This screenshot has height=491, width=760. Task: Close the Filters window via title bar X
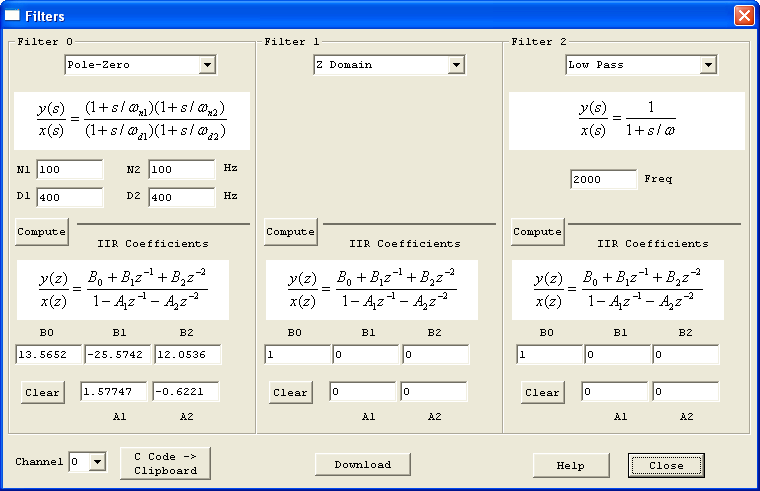click(x=743, y=16)
